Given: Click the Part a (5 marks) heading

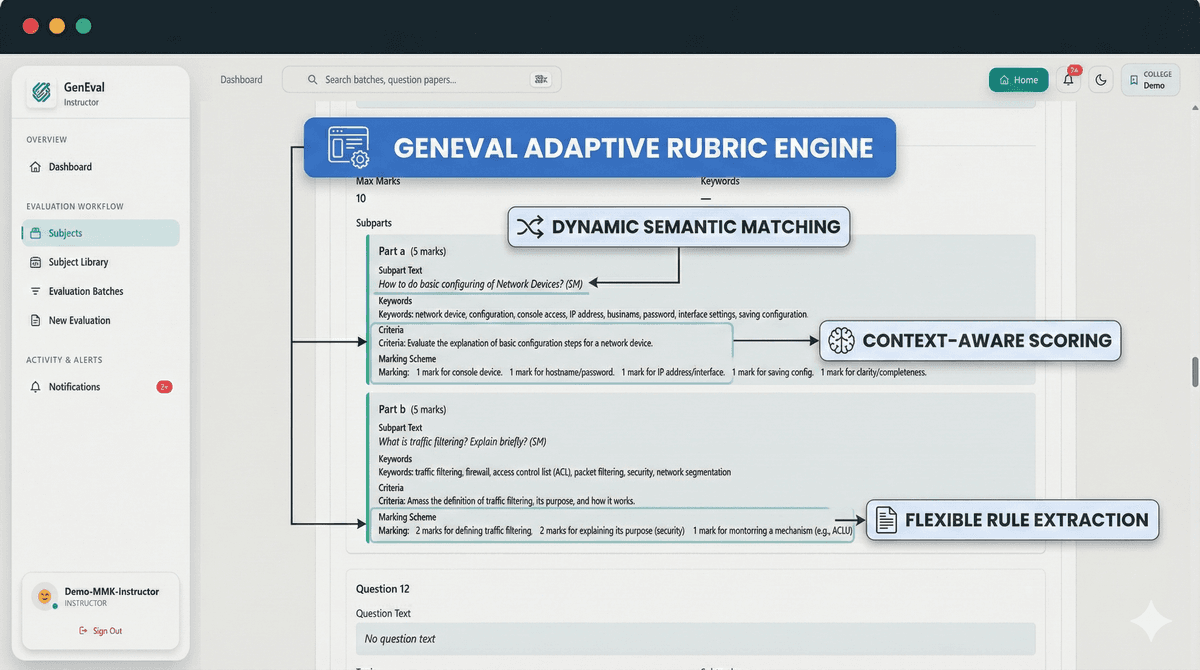Looking at the screenshot, I should pyautogui.click(x=412, y=251).
